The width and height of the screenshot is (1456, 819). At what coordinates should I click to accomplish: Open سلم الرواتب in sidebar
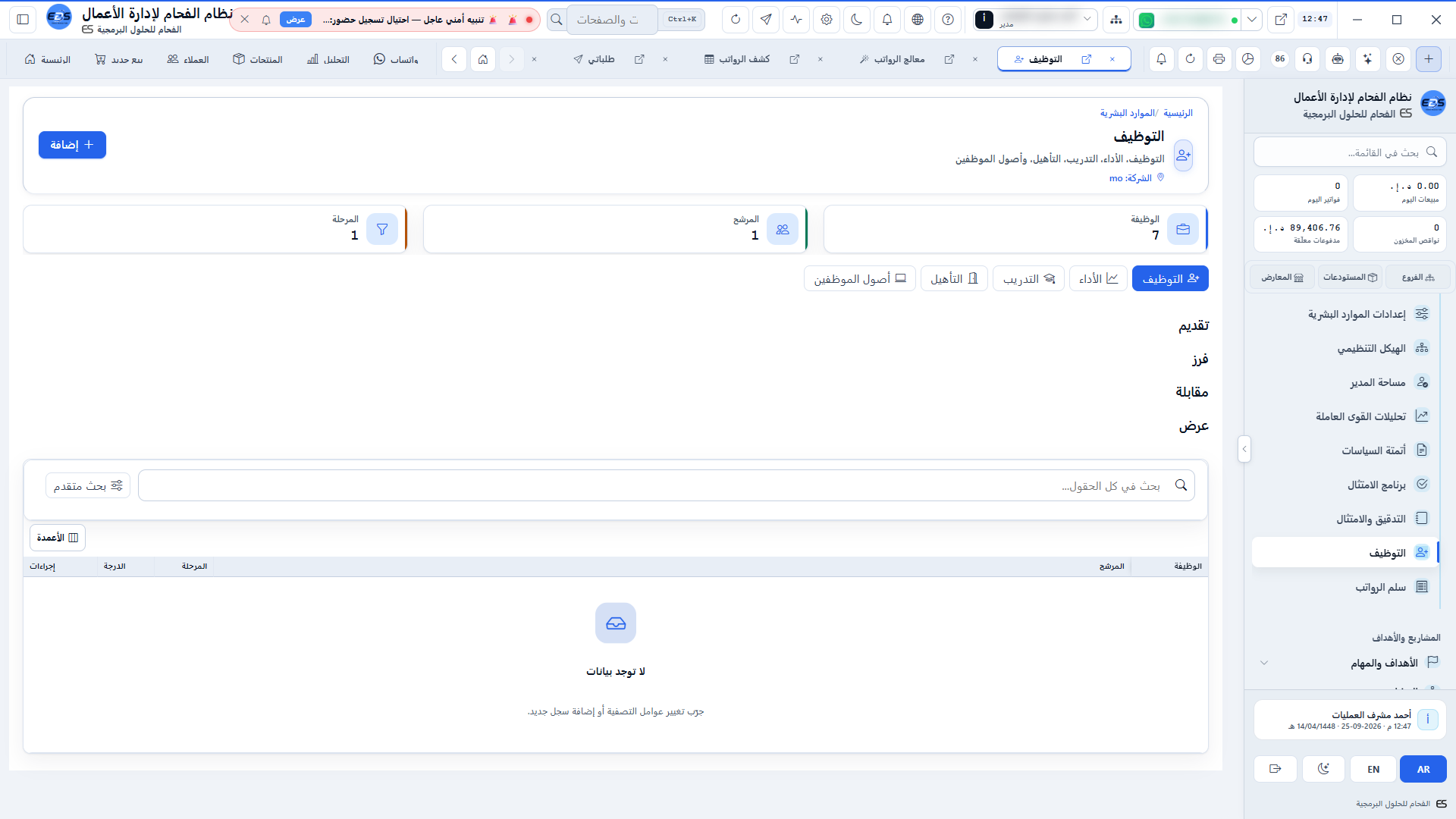pyautogui.click(x=1345, y=587)
